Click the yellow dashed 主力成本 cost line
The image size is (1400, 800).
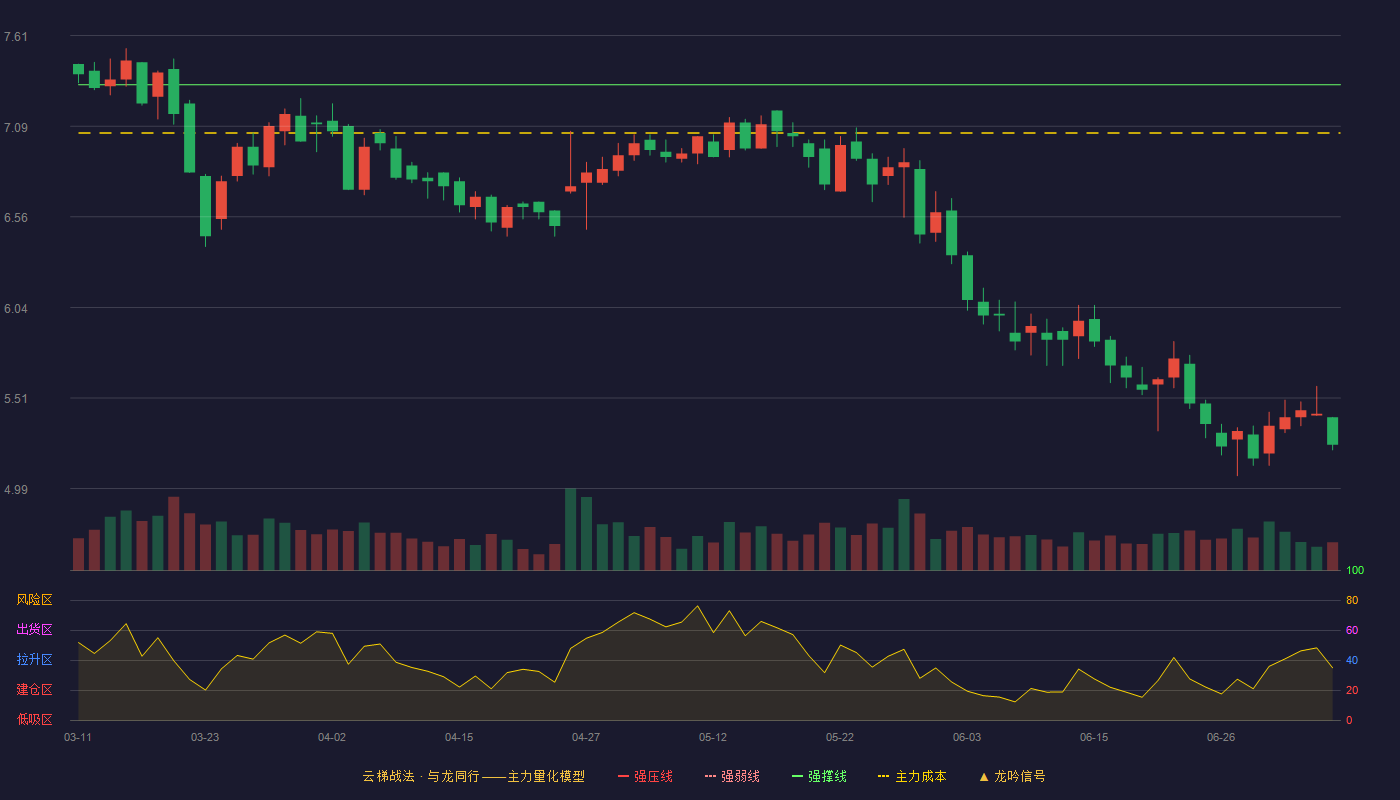pos(709,133)
